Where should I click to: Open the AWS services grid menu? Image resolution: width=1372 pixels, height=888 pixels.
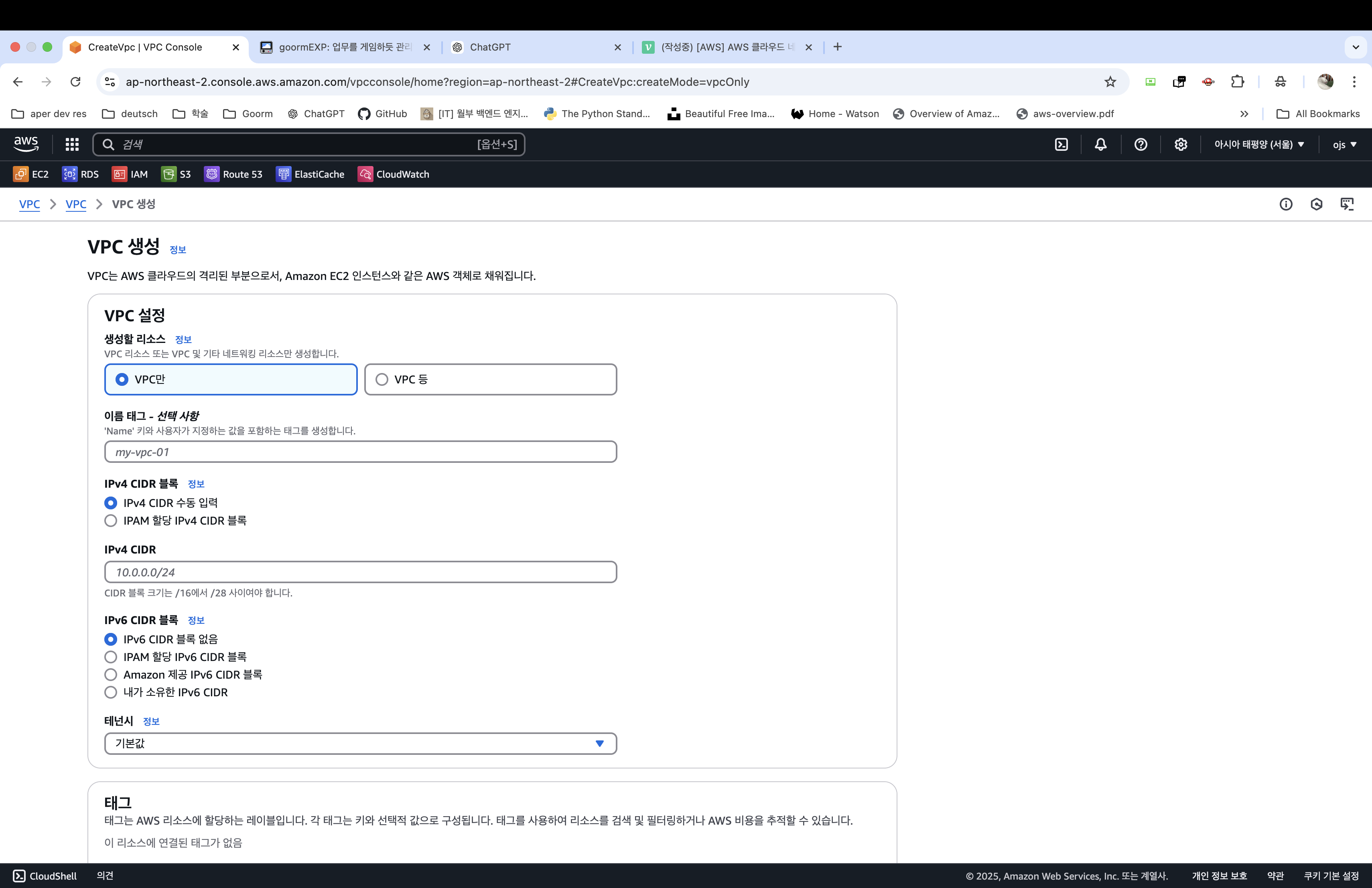point(72,144)
